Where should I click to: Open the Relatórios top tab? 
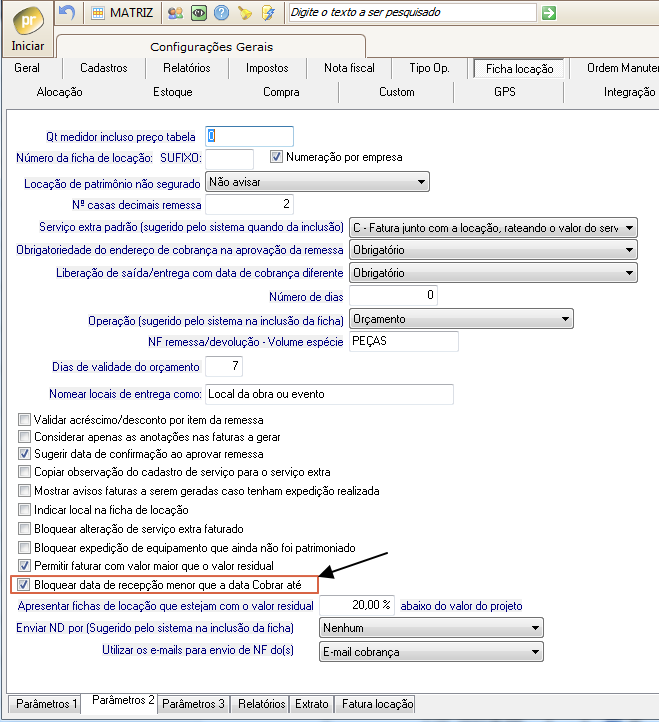click(187, 68)
